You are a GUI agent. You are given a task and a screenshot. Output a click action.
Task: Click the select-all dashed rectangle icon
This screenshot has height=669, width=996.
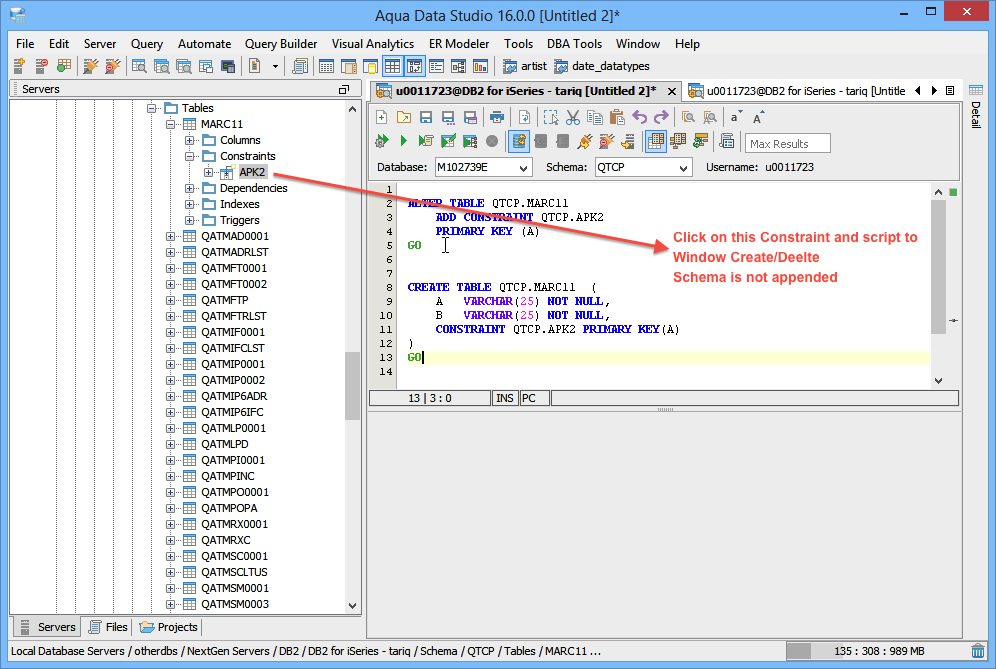(551, 118)
